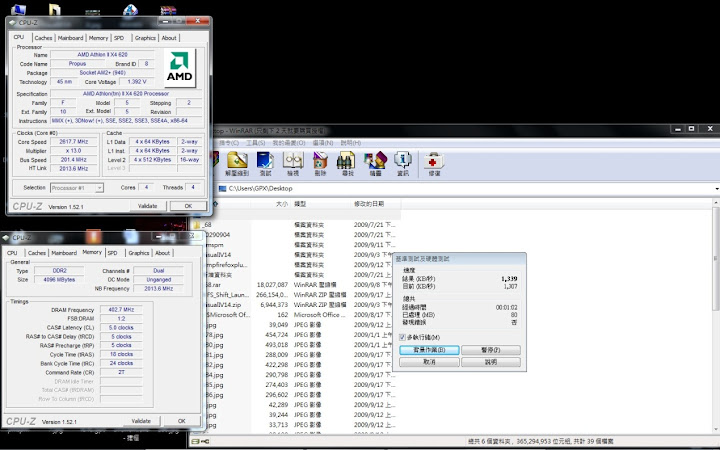The height and width of the screenshot is (450, 720).
Task: Select the ualIV14.zip file row
Action: click(x=298, y=305)
